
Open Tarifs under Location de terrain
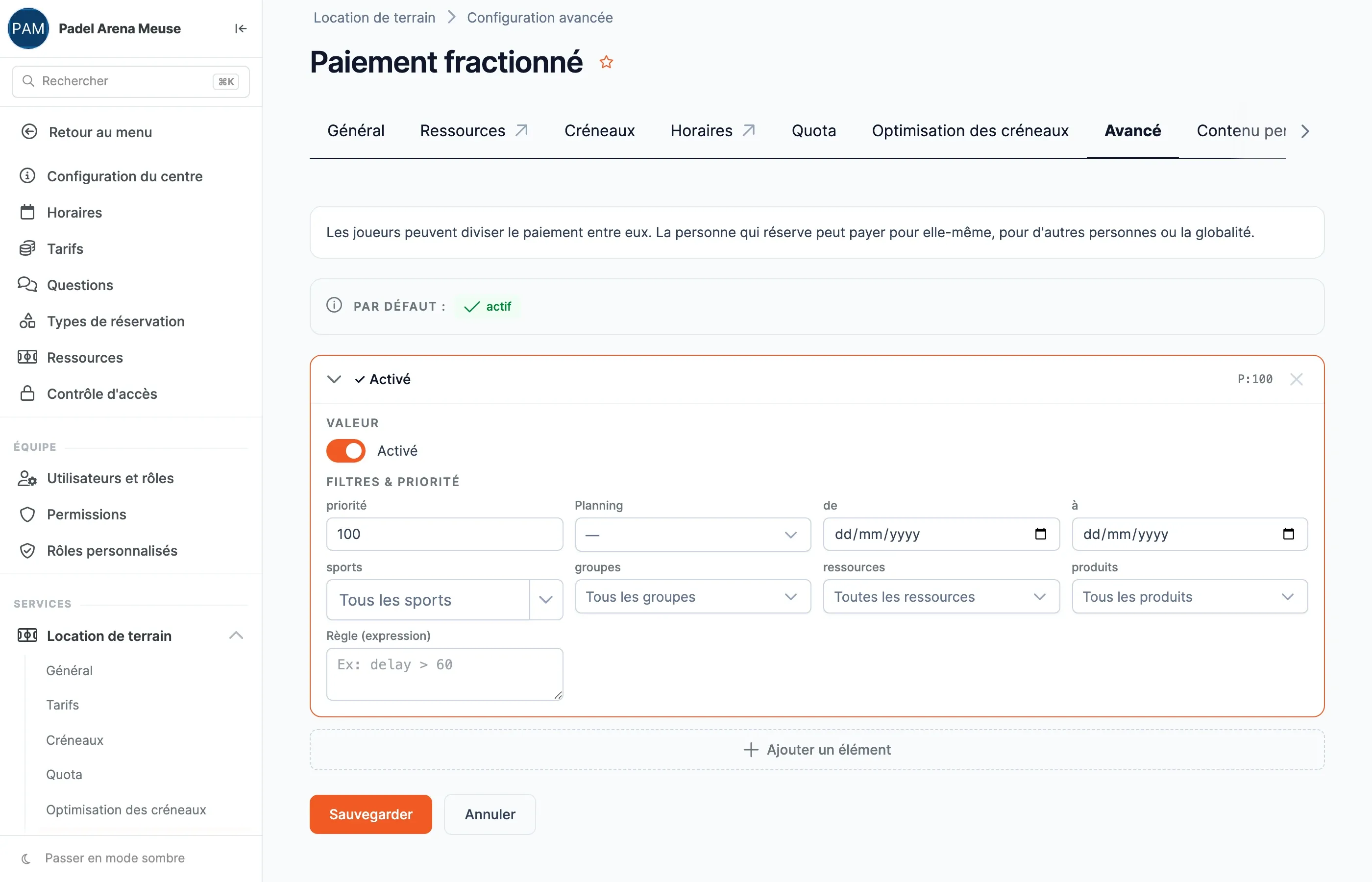[62, 705]
